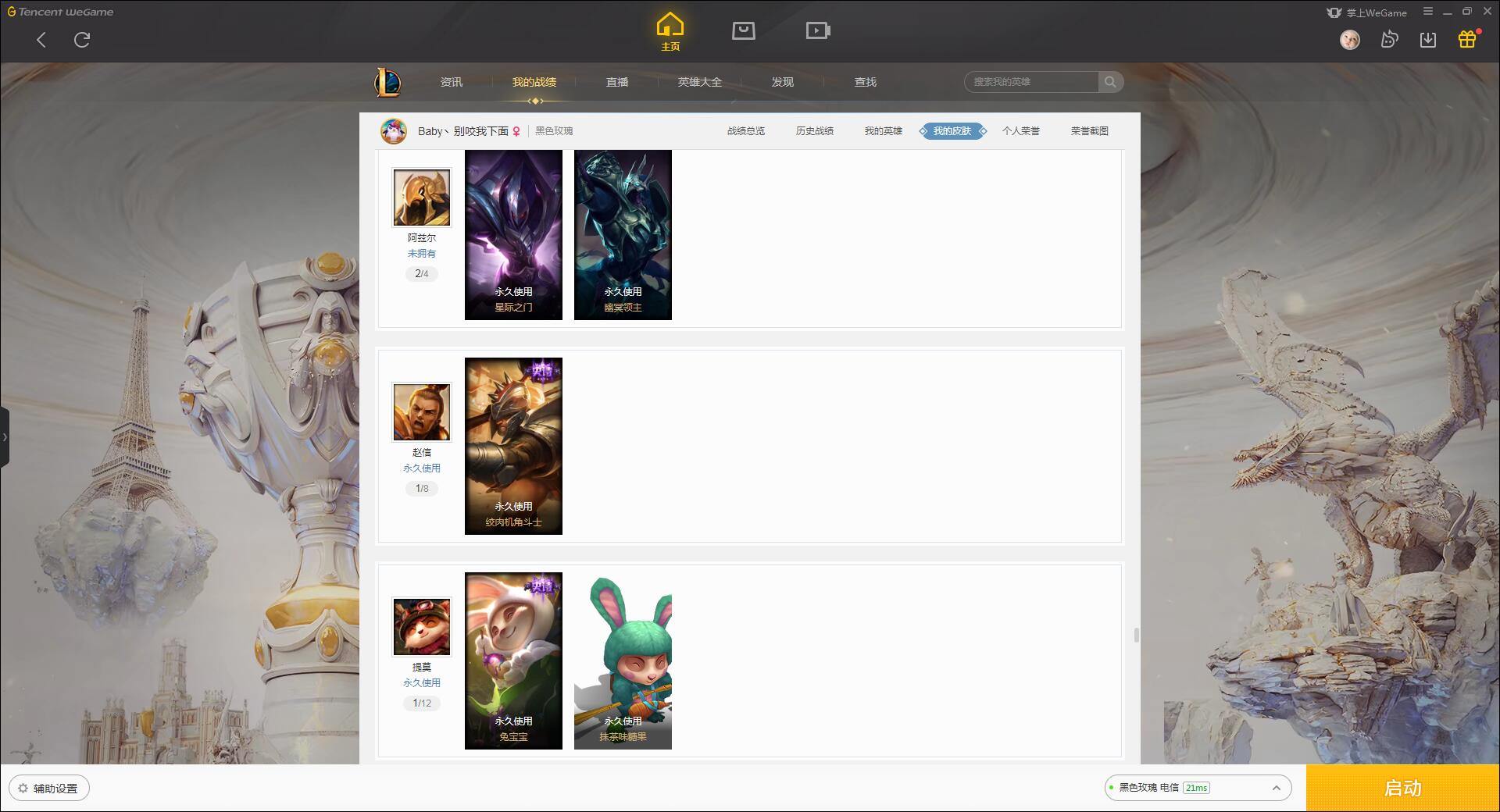
Task: Click the 阿兹尔 champion portrait
Action: click(x=422, y=198)
